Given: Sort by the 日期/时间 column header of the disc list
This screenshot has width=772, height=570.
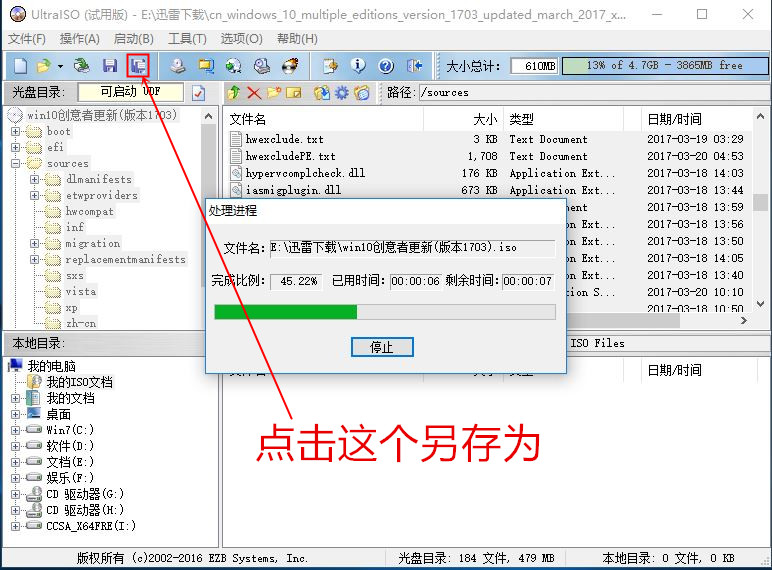Looking at the screenshot, I should pyautogui.click(x=697, y=119).
